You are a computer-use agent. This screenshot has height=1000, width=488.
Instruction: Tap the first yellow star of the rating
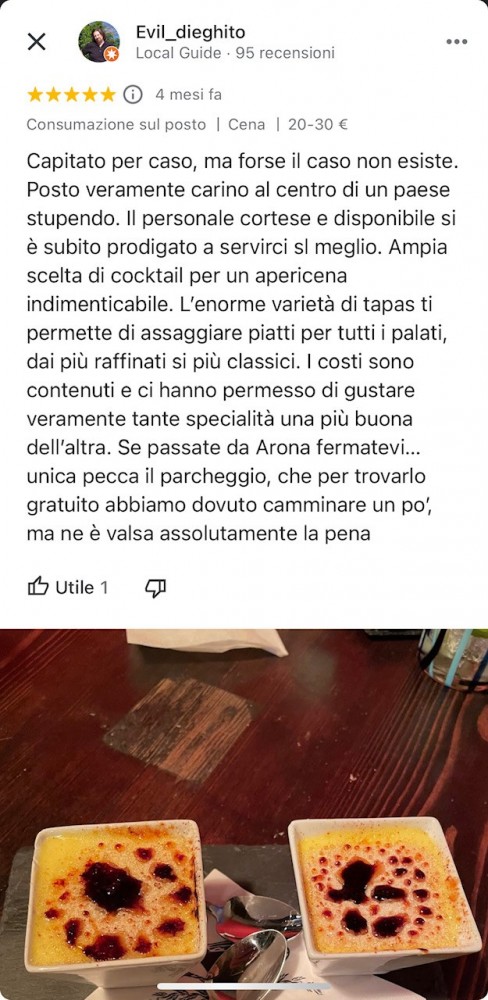click(35, 94)
